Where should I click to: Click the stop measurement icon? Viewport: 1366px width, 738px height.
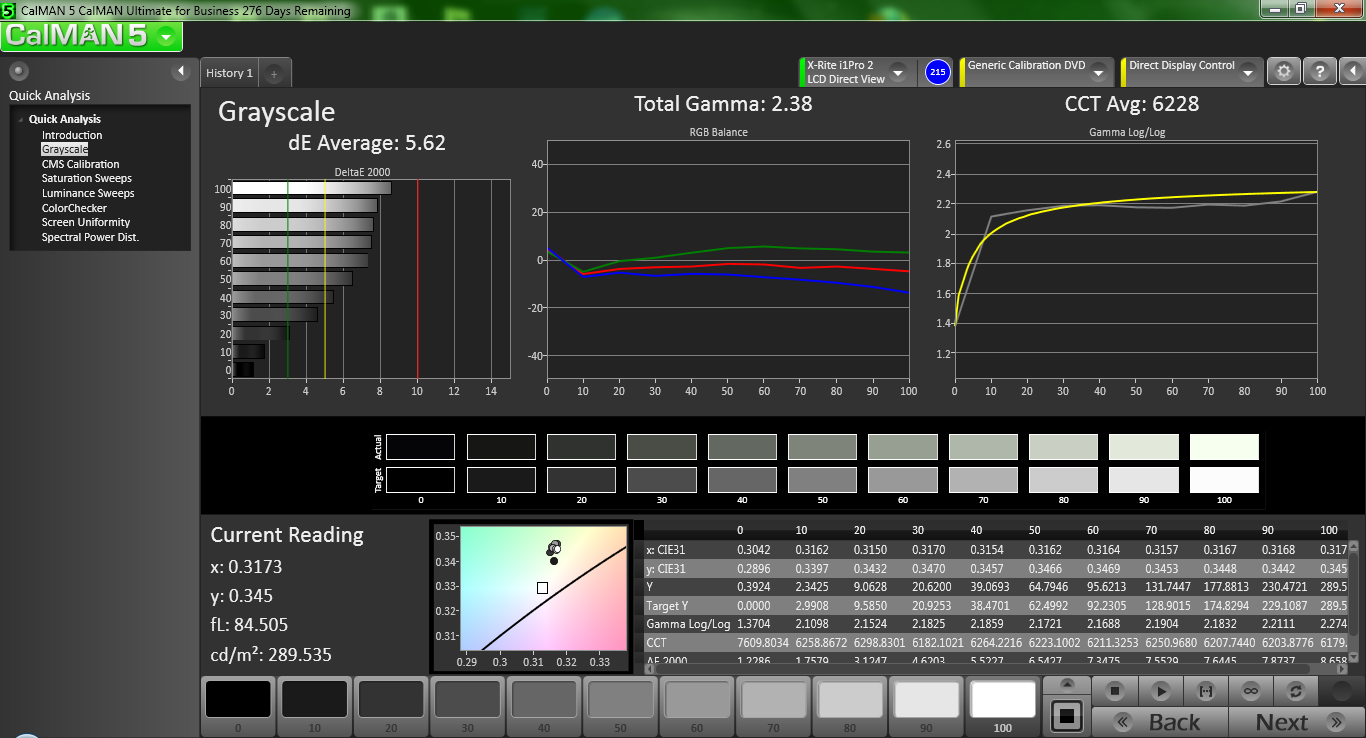pos(1115,691)
